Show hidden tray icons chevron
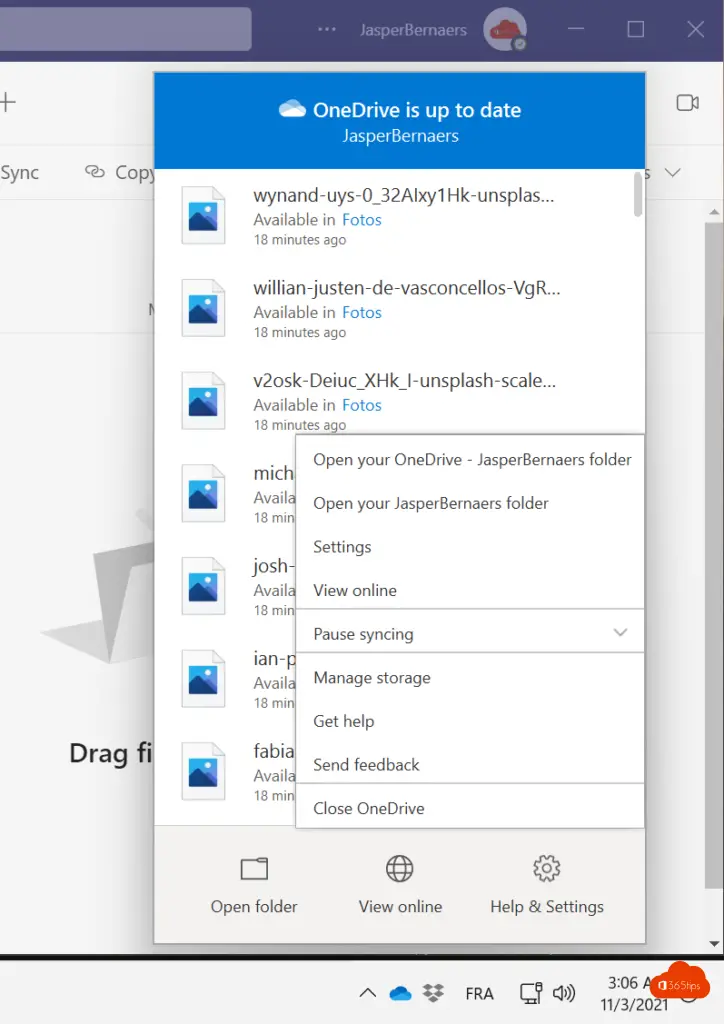 pos(368,993)
